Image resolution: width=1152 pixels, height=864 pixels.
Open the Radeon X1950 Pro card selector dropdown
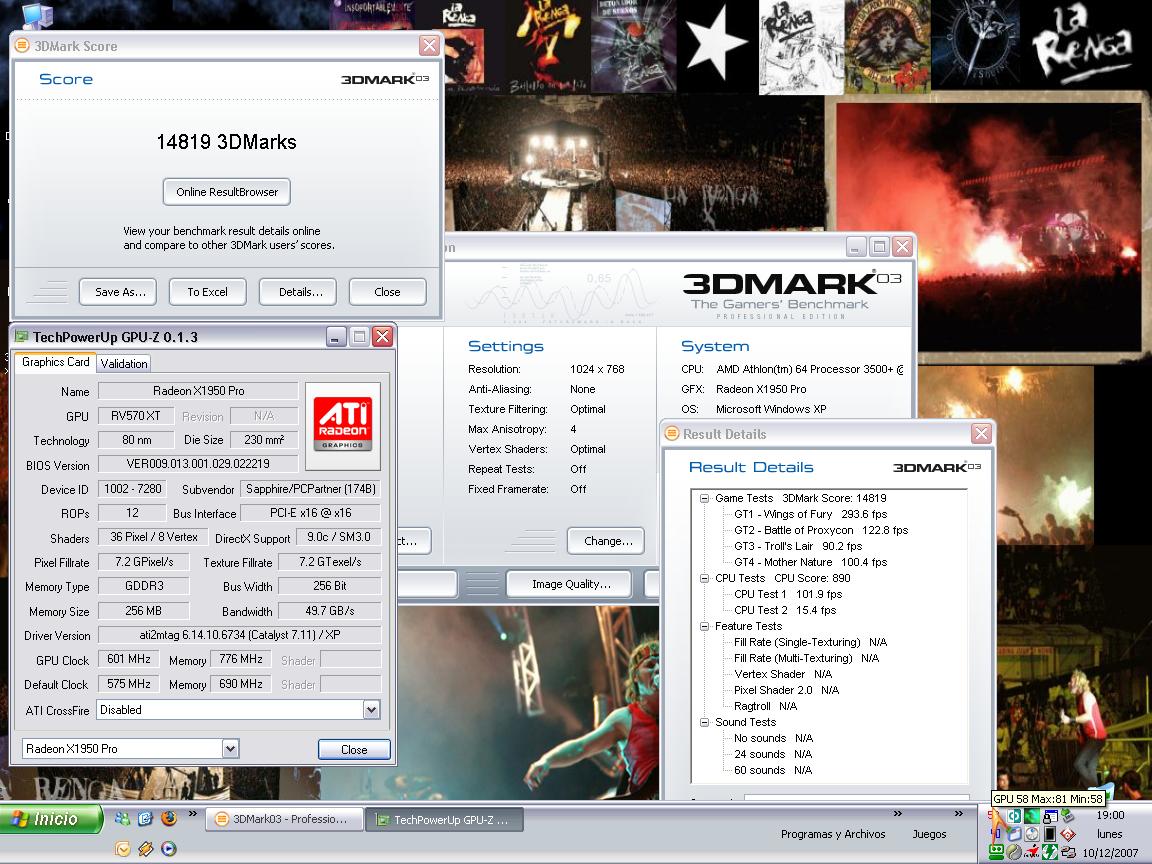click(x=231, y=749)
